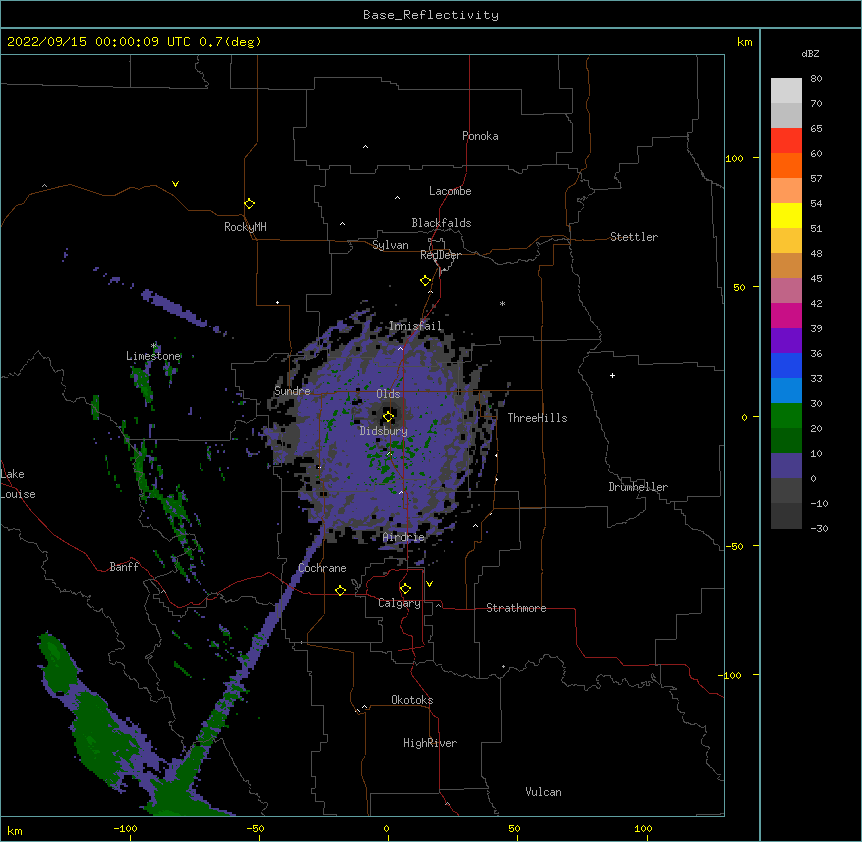Image resolution: width=862 pixels, height=842 pixels.
Task: Click the Lake Louise label
Action: pos(18,484)
